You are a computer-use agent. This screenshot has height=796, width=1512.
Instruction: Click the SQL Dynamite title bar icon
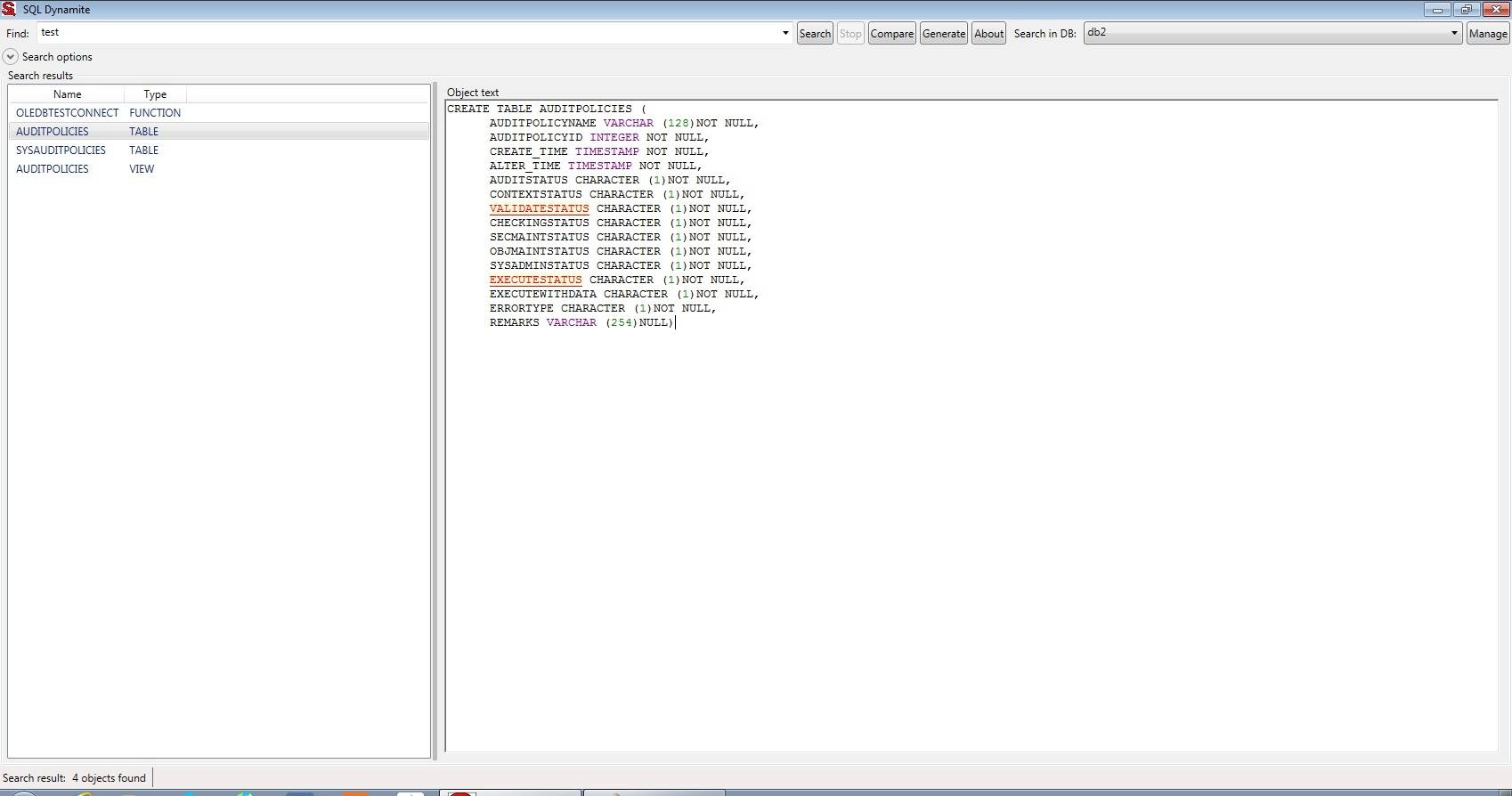(x=9, y=9)
